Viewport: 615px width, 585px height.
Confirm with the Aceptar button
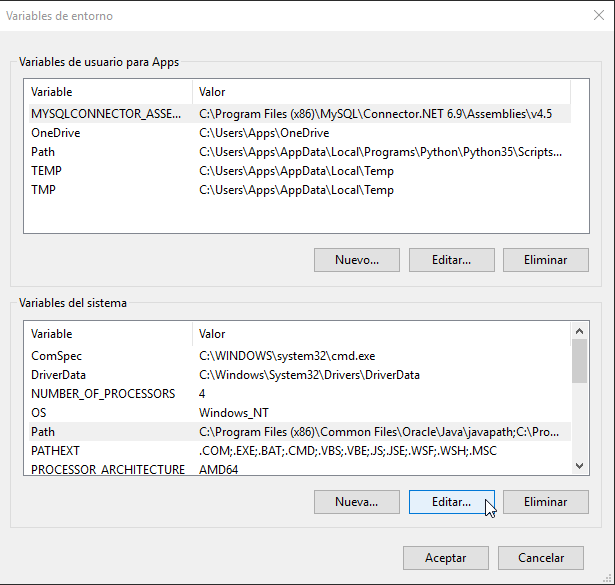446,558
